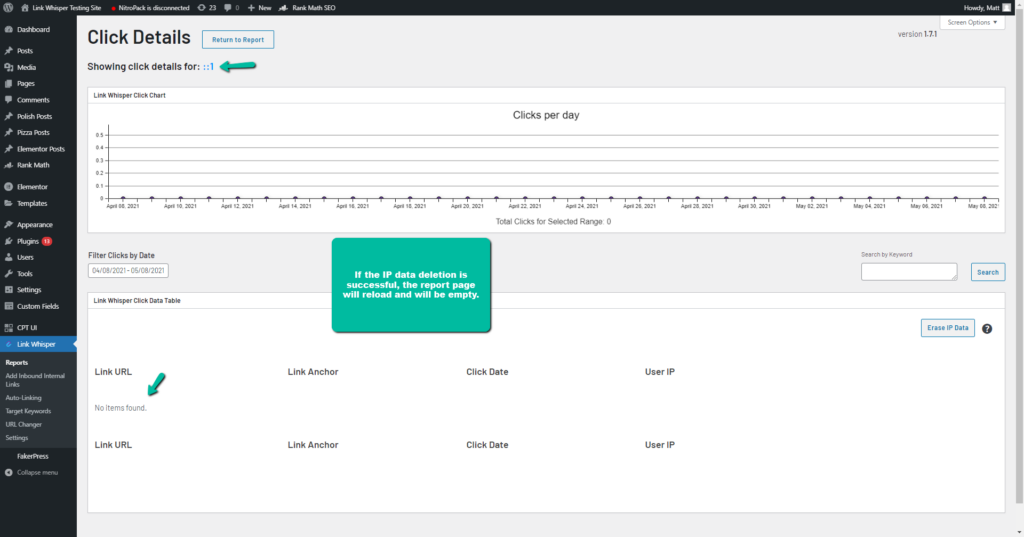The image size is (1024, 537).
Task: Click the Search button
Action: point(987,272)
